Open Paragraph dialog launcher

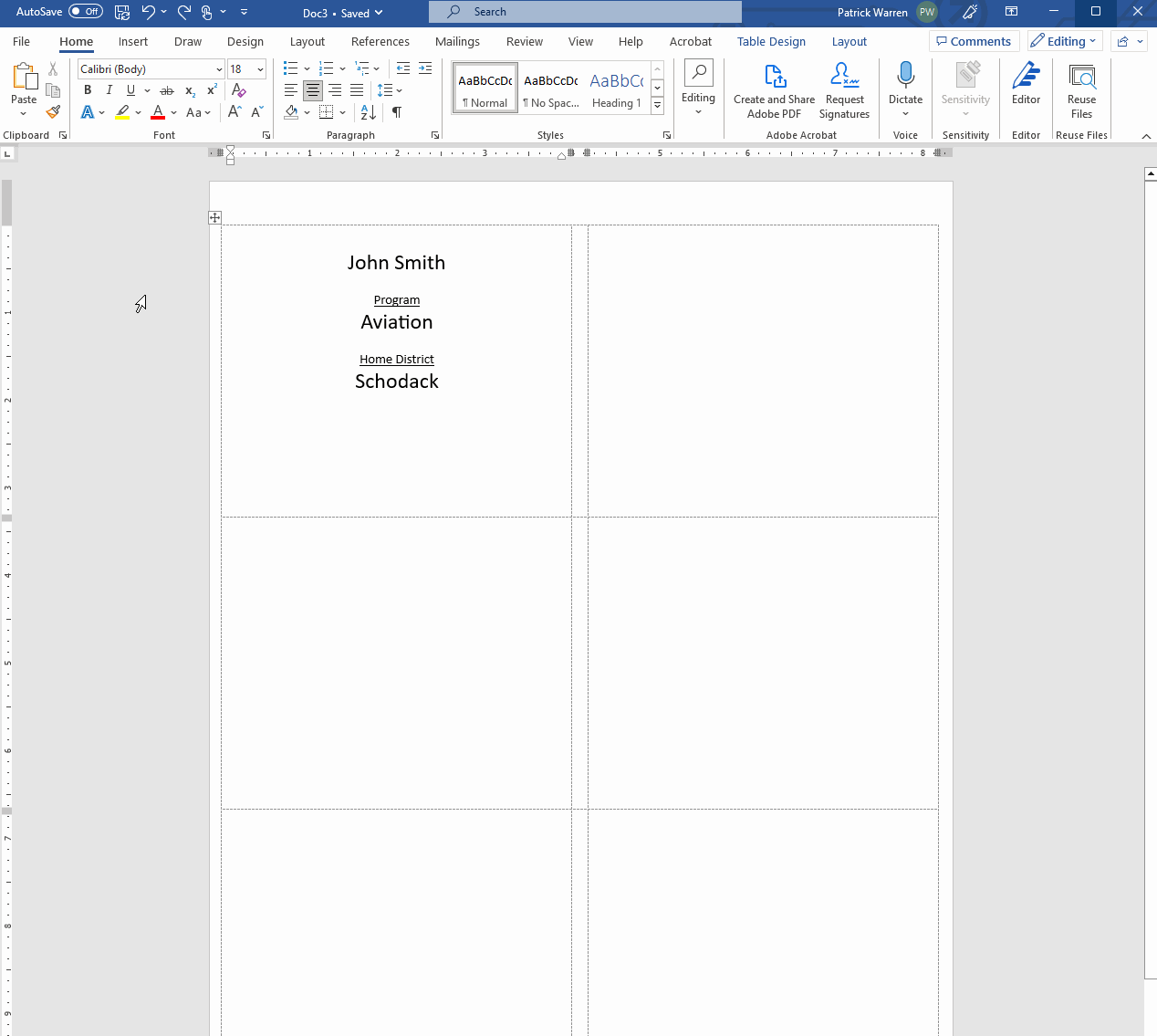pyautogui.click(x=435, y=135)
